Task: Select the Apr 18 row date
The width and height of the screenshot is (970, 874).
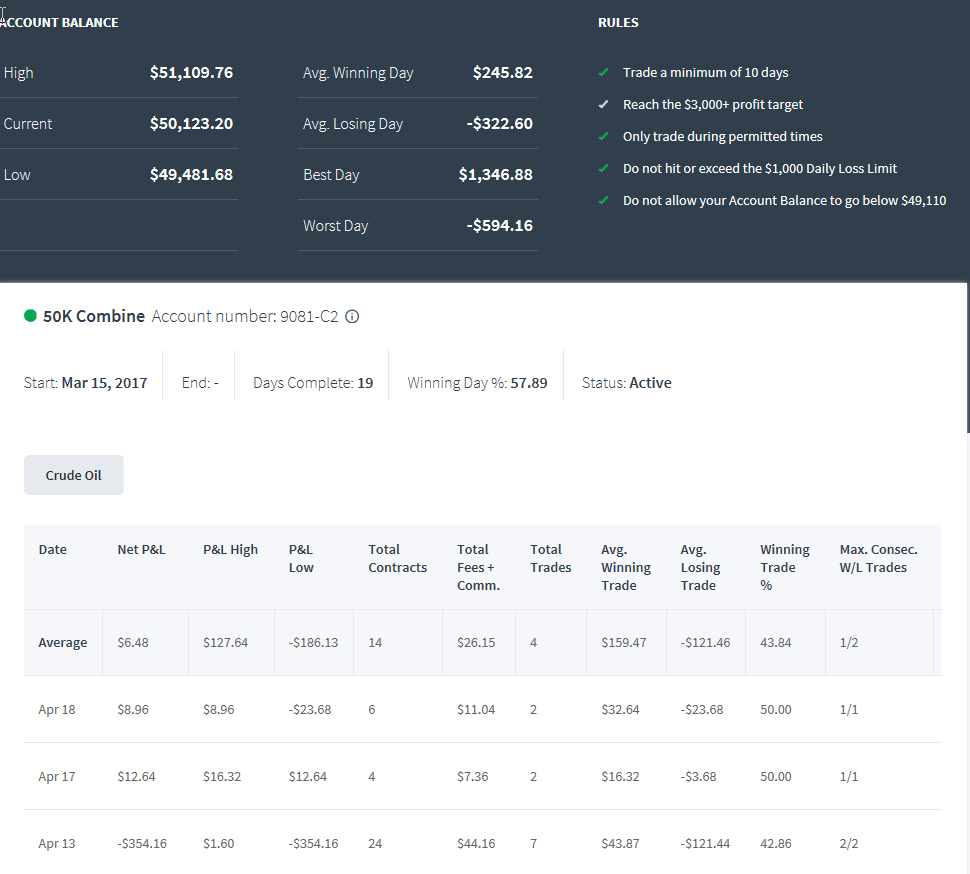Action: pyautogui.click(x=57, y=709)
